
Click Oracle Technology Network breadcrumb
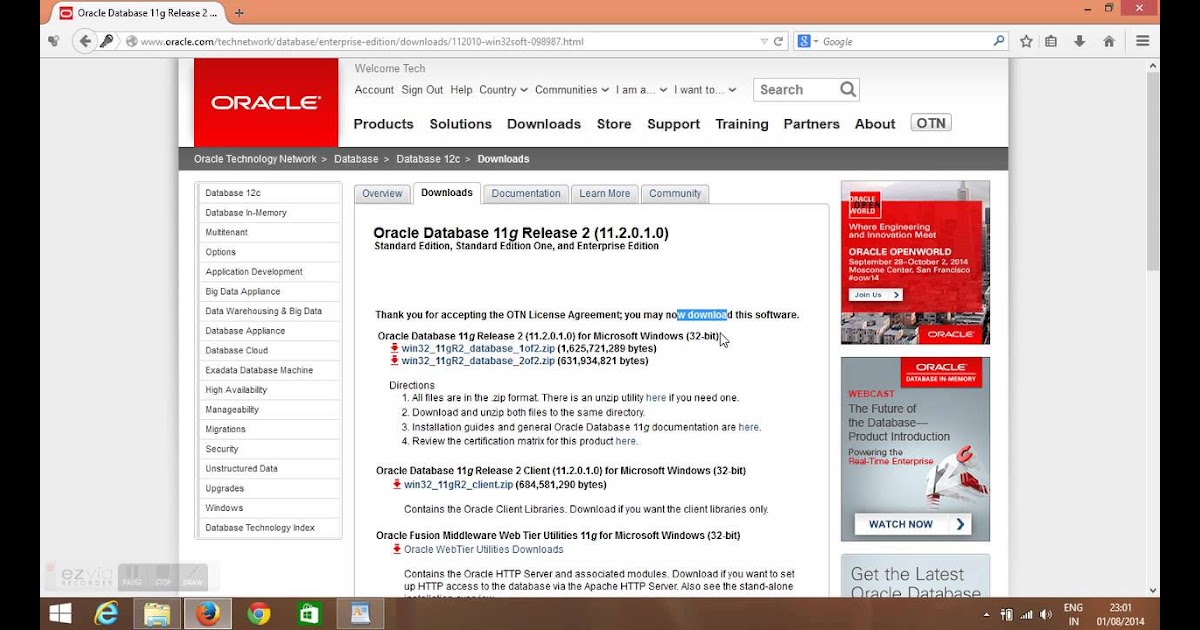click(x=255, y=159)
